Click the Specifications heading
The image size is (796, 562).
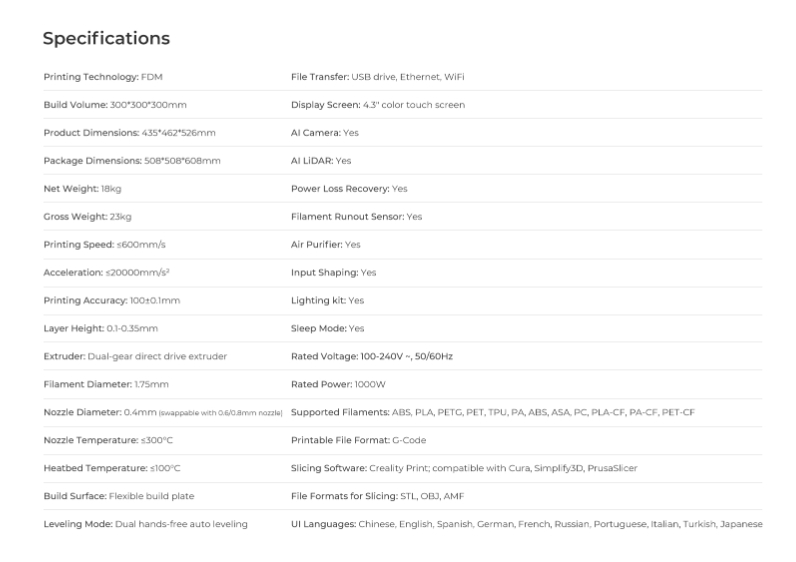pos(106,39)
